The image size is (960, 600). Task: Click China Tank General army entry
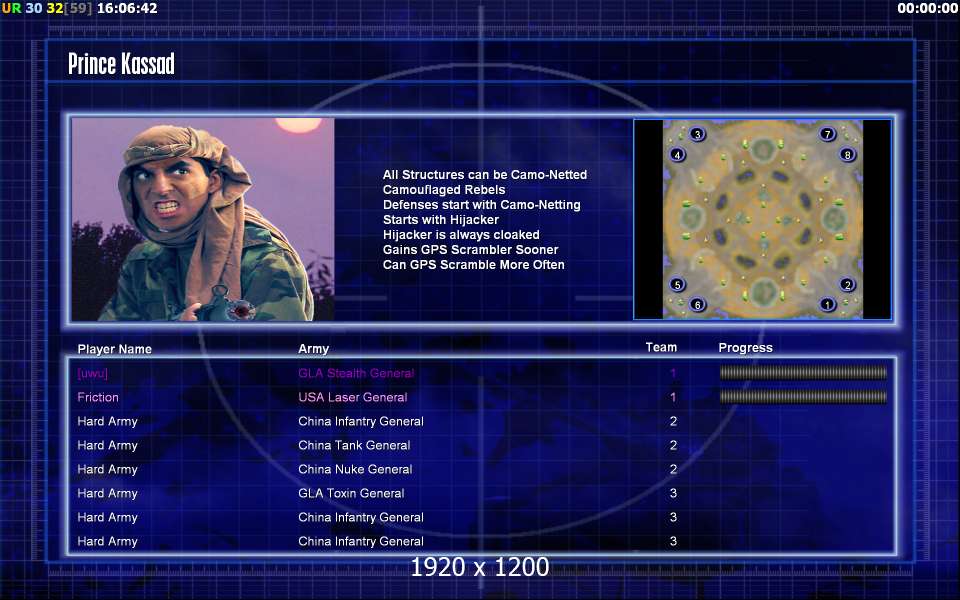pyautogui.click(x=354, y=445)
